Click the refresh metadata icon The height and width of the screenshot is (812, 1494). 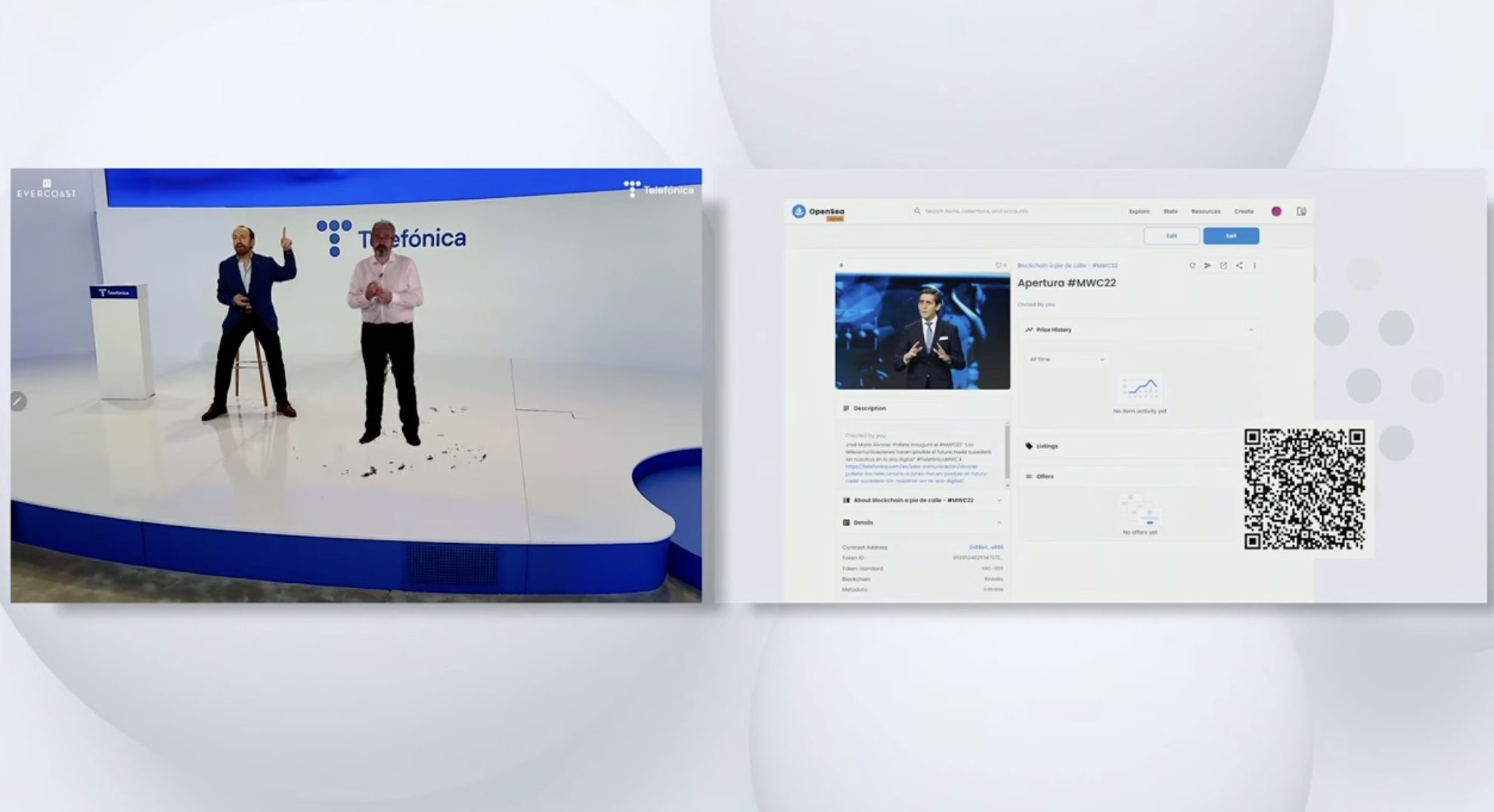tap(1192, 265)
